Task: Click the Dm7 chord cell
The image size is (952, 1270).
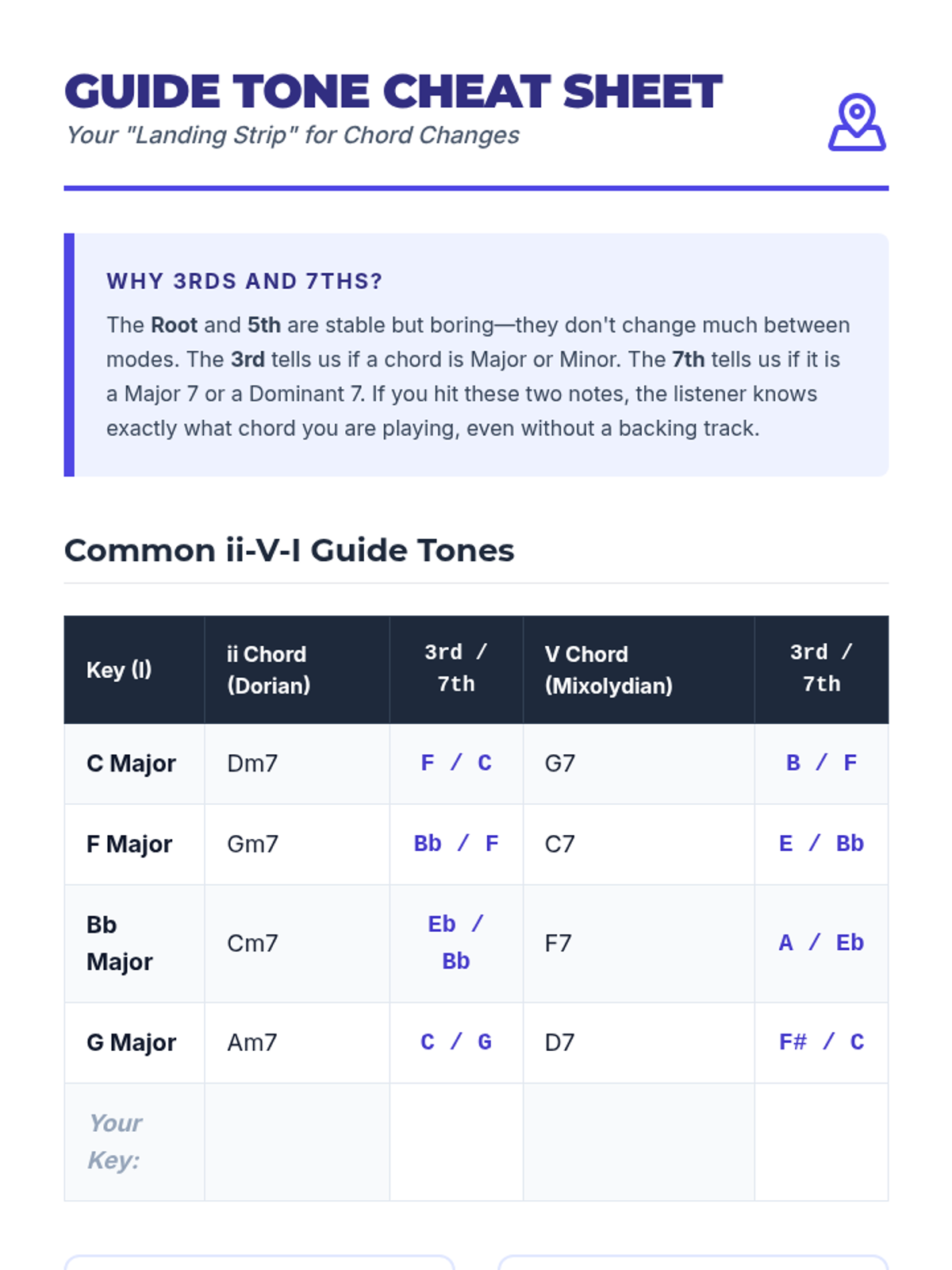Action: pyautogui.click(x=297, y=764)
